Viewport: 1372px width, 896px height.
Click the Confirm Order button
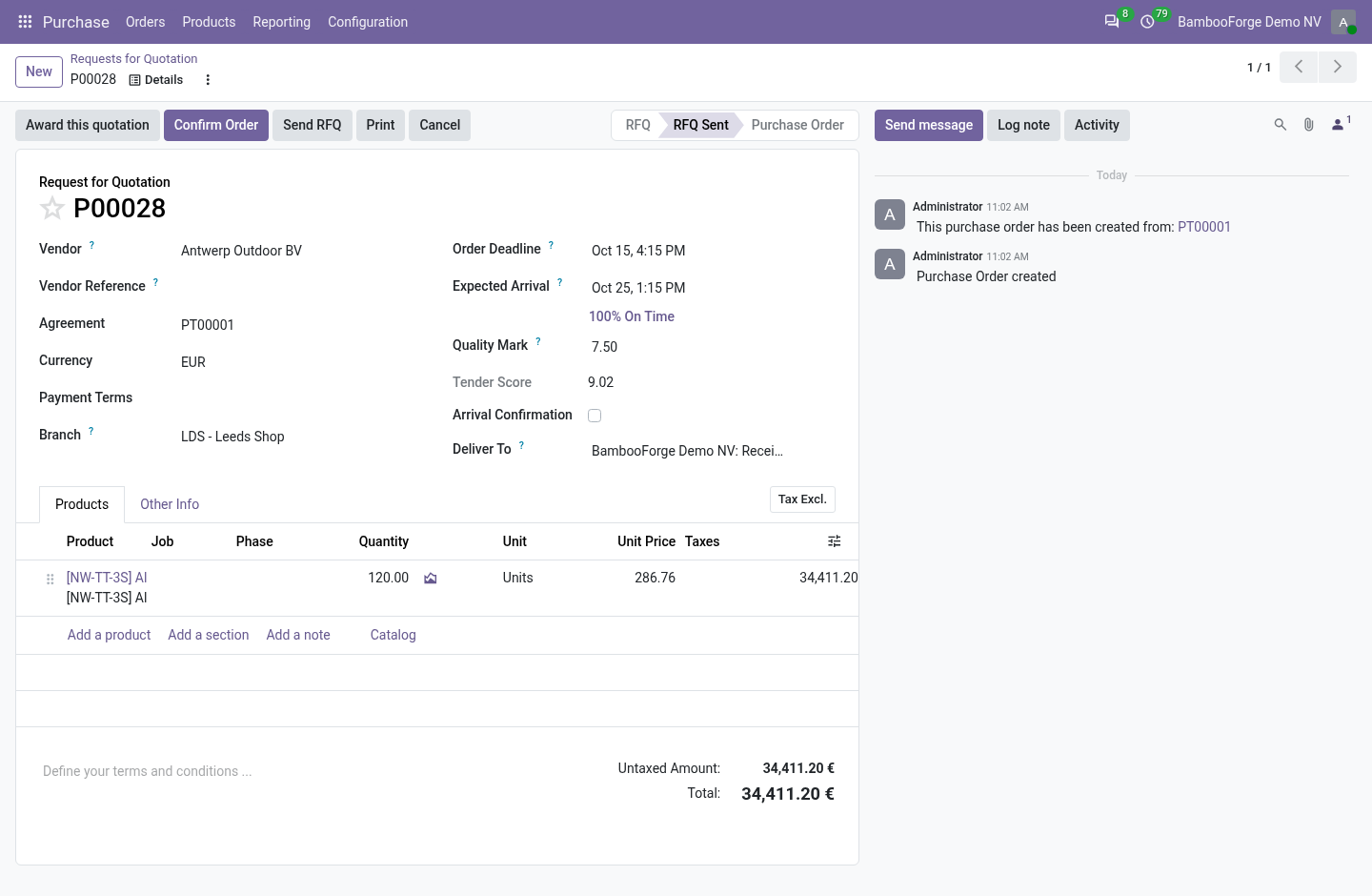[216, 125]
